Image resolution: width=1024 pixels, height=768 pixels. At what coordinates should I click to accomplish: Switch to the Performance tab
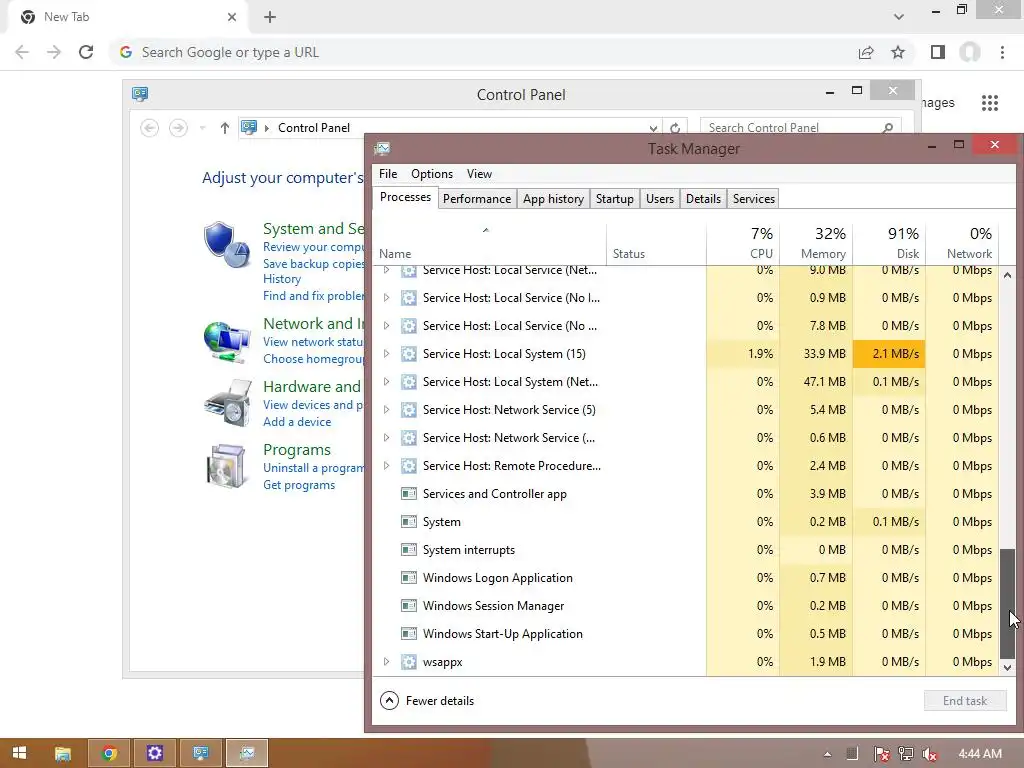point(477,199)
